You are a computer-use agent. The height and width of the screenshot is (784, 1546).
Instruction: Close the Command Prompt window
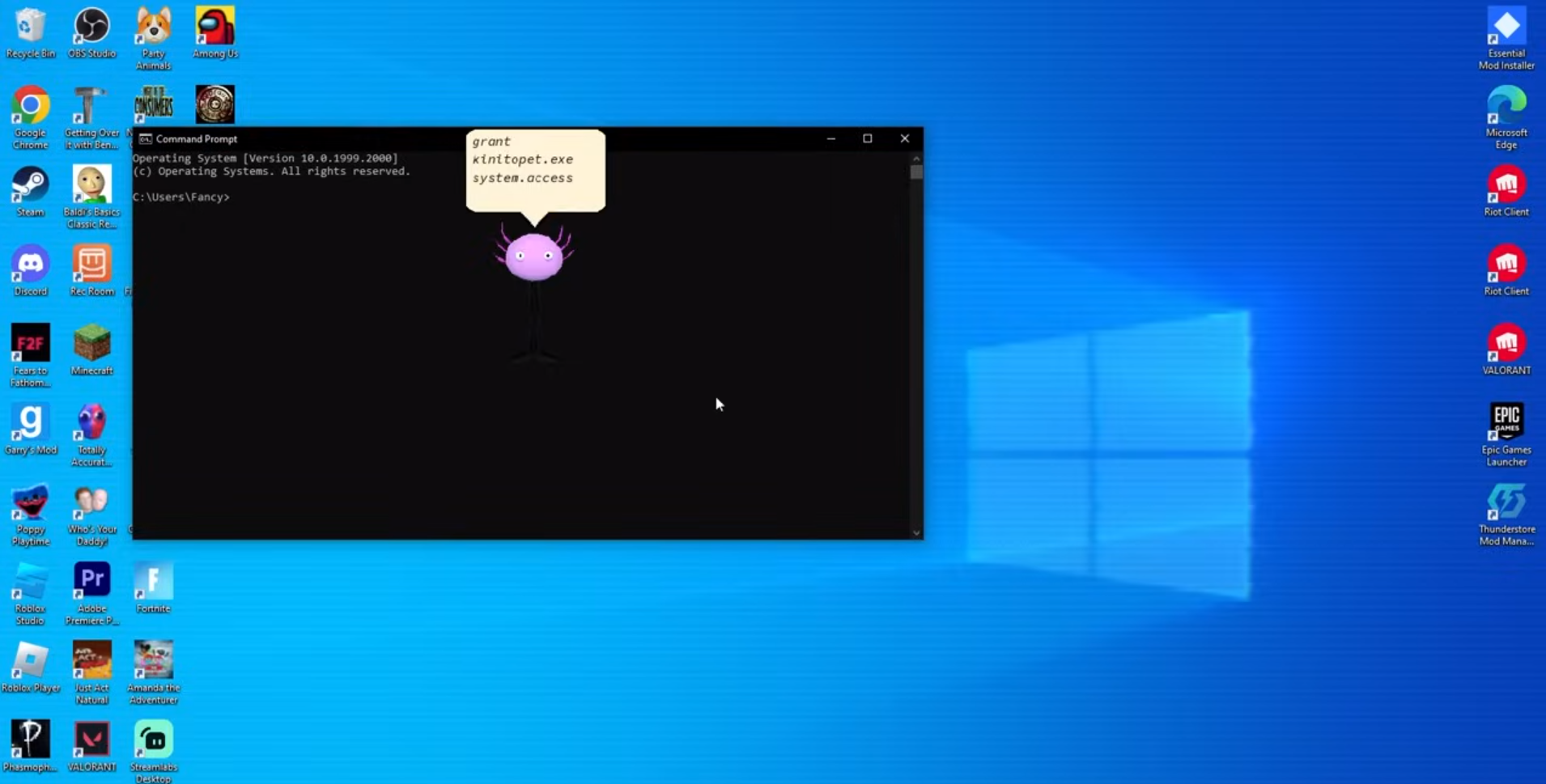905,139
